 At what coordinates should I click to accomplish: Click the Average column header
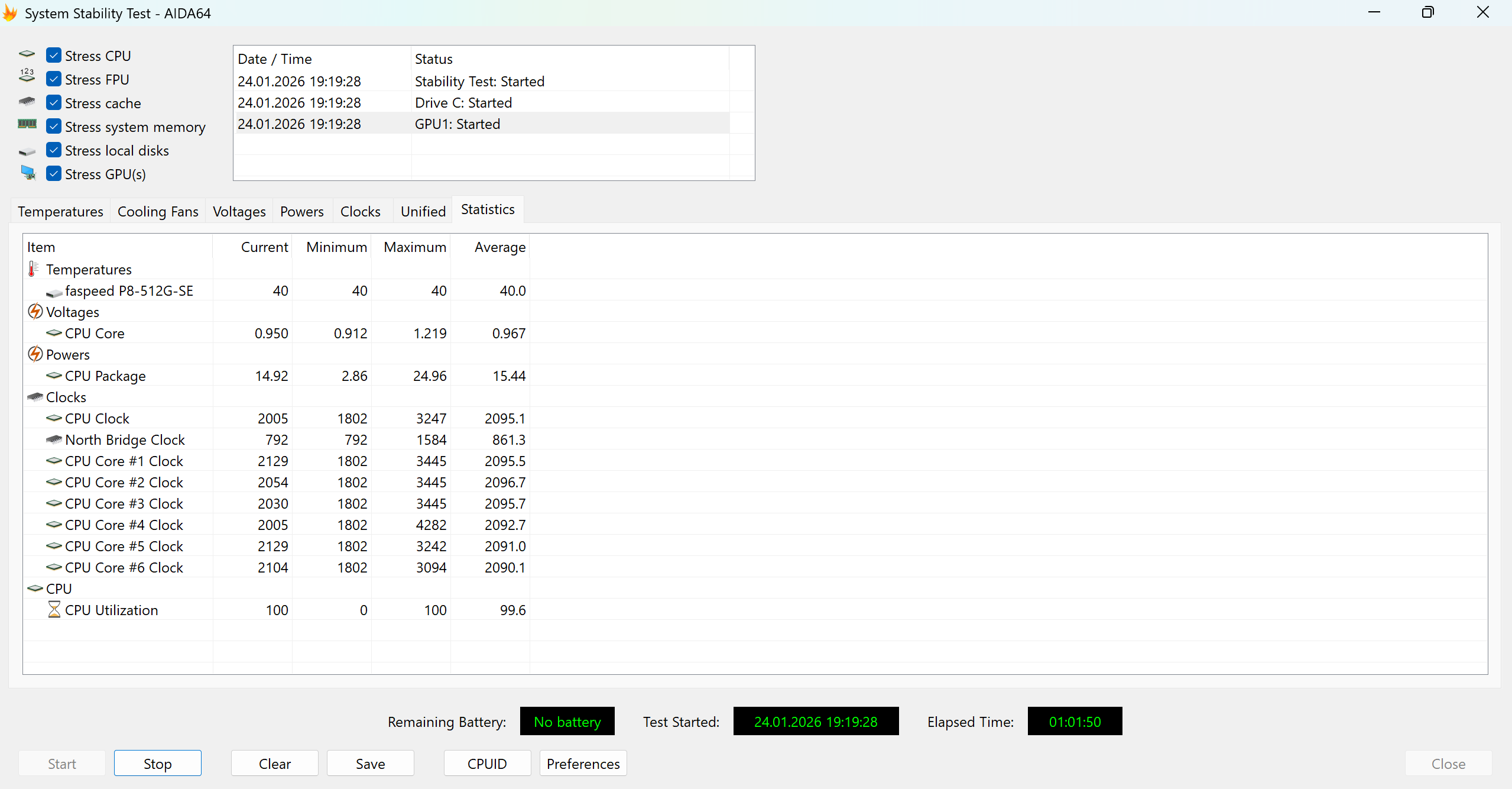pos(499,247)
